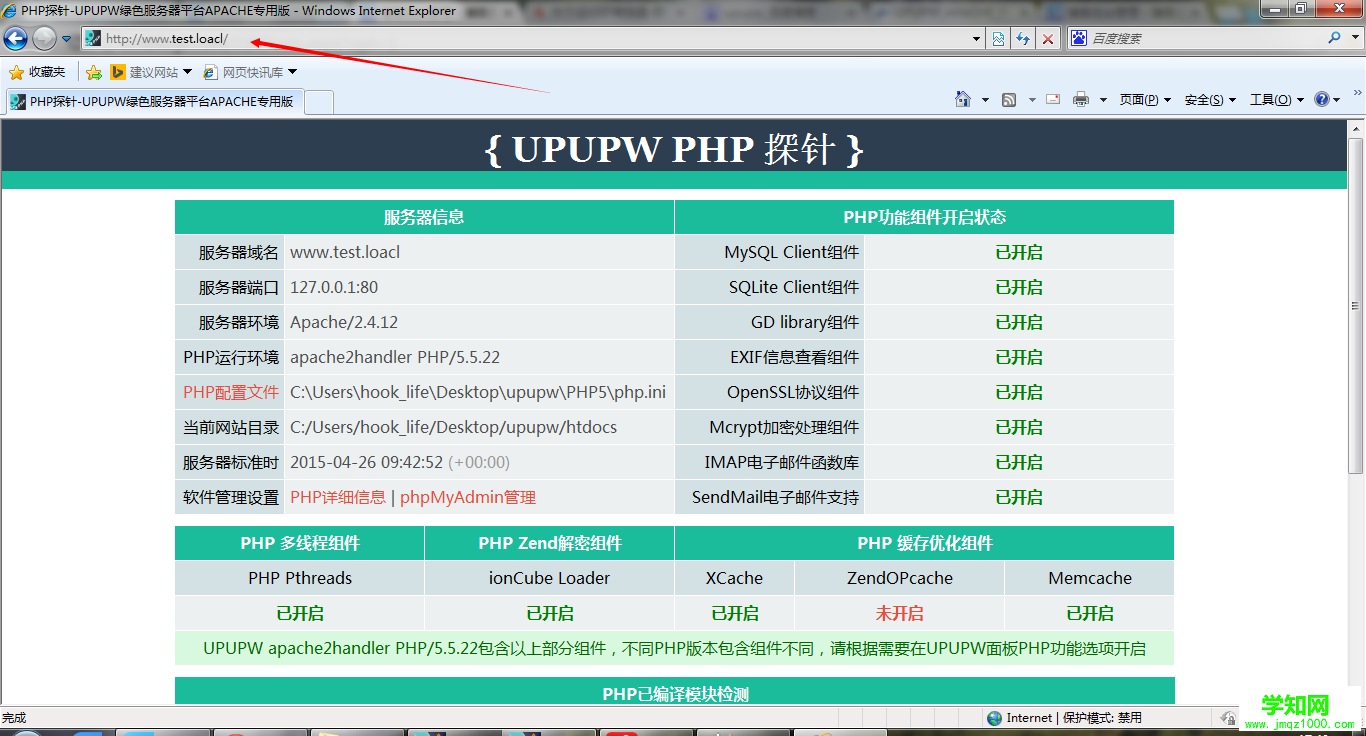Click the SQLite Client组件 label
Viewport: 1366px width, 736px height.
[x=794, y=287]
